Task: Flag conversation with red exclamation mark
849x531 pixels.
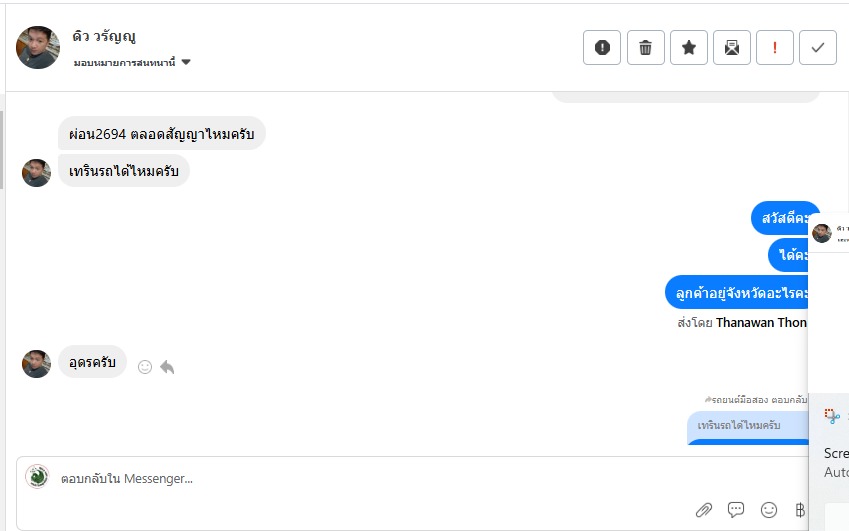Action: pos(775,47)
